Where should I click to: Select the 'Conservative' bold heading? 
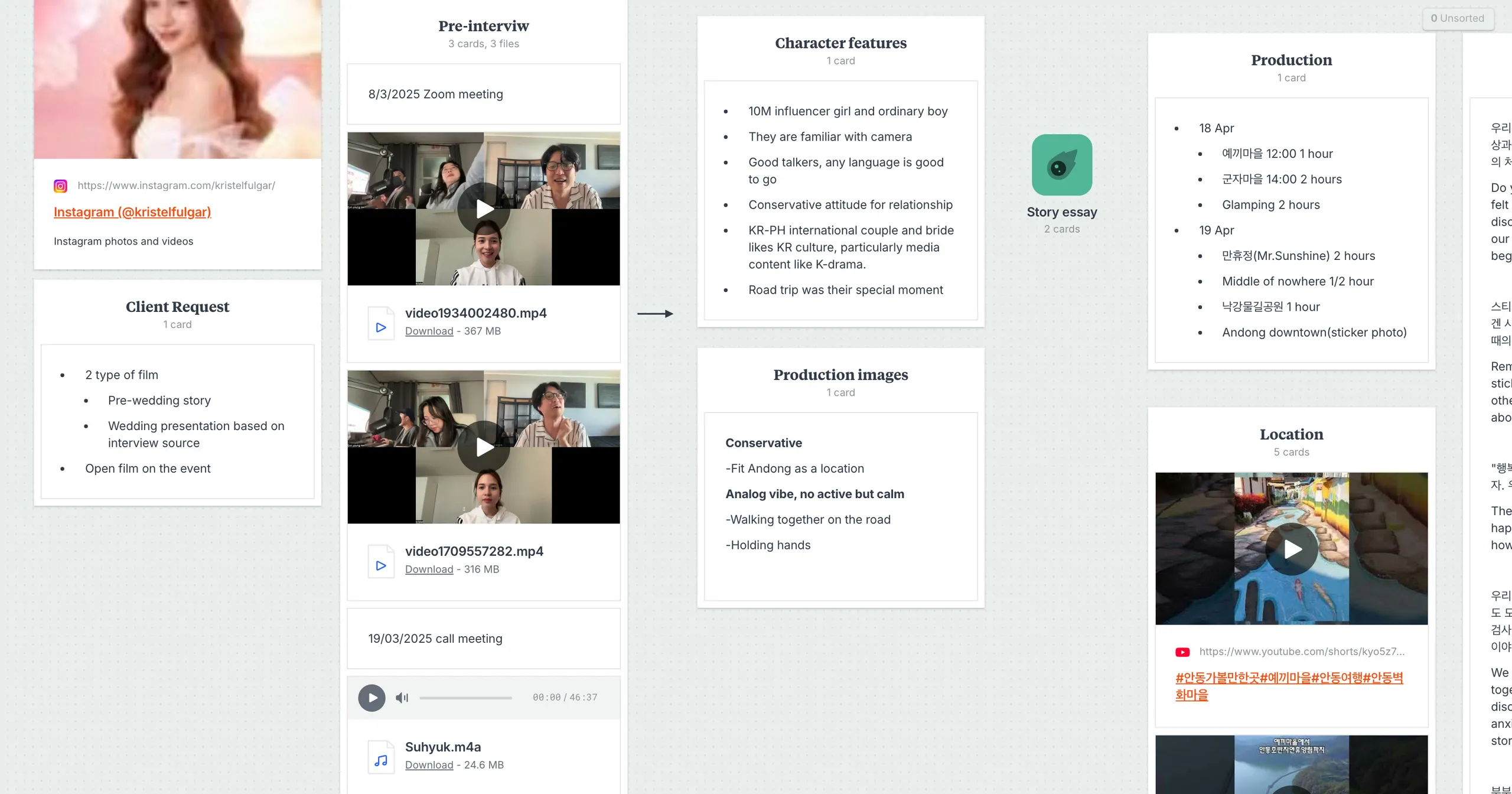[763, 443]
